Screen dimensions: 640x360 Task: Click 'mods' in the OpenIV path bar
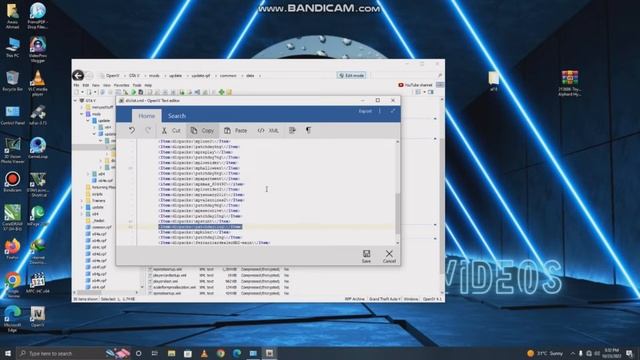(154, 76)
